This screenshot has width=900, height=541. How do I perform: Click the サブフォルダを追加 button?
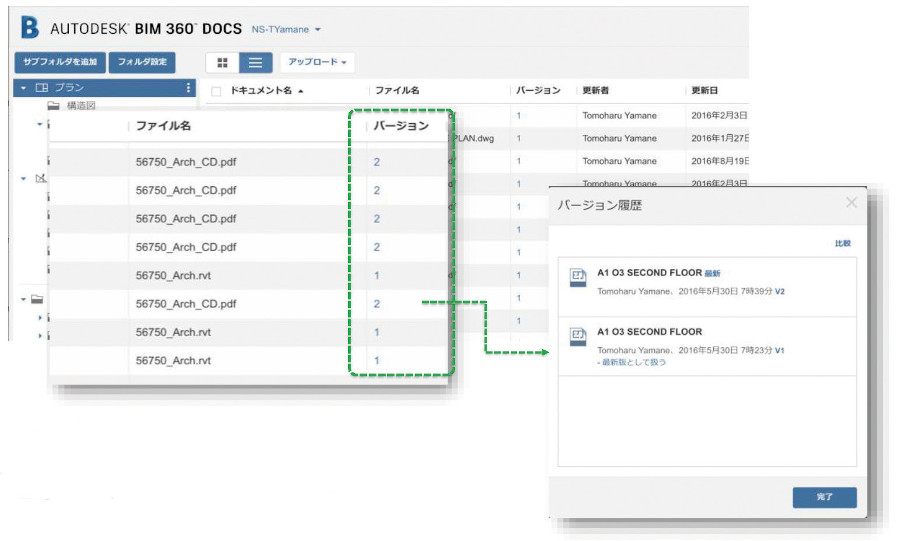coord(60,62)
